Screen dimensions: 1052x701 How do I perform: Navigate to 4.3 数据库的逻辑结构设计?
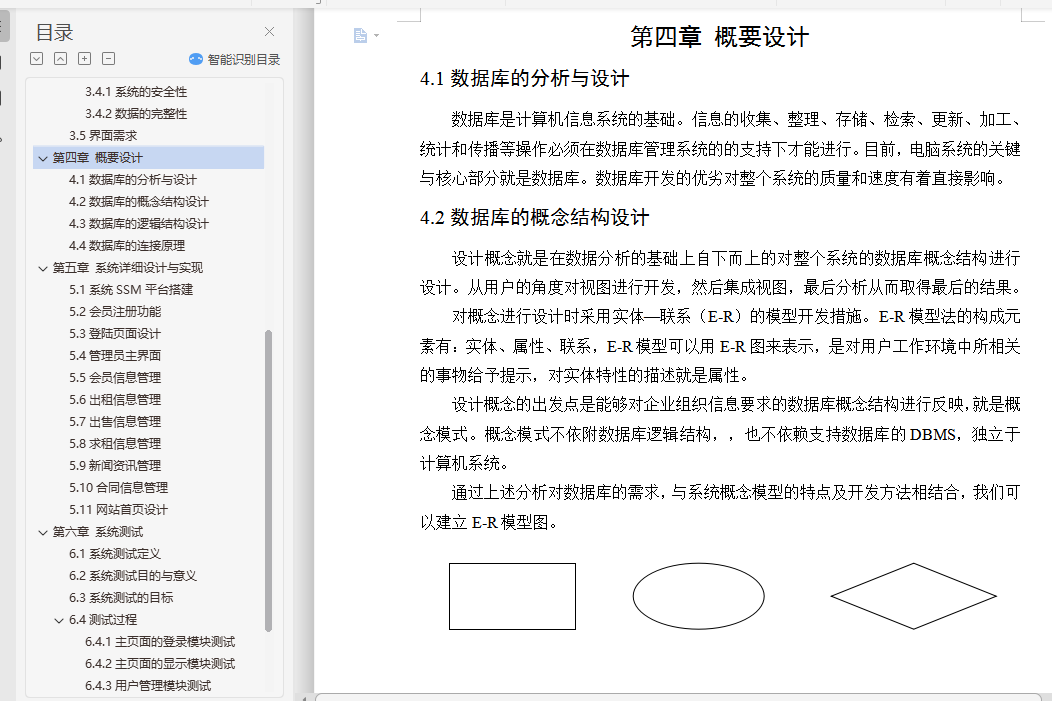click(x=139, y=223)
